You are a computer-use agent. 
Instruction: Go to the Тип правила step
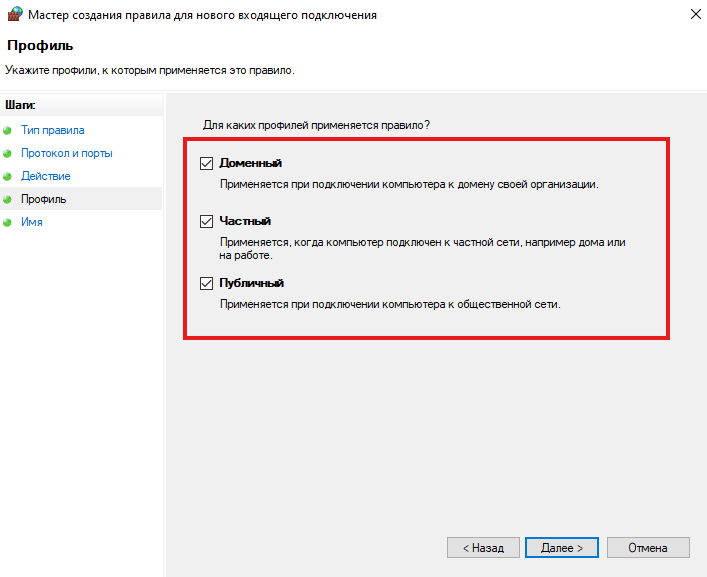pos(52,130)
